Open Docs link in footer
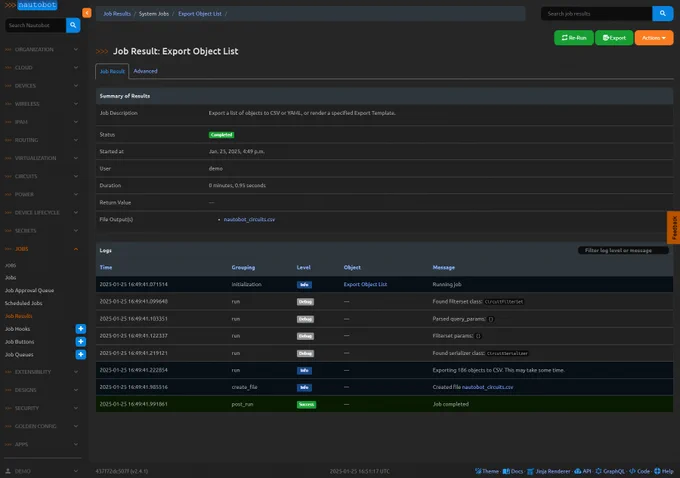 (513, 471)
